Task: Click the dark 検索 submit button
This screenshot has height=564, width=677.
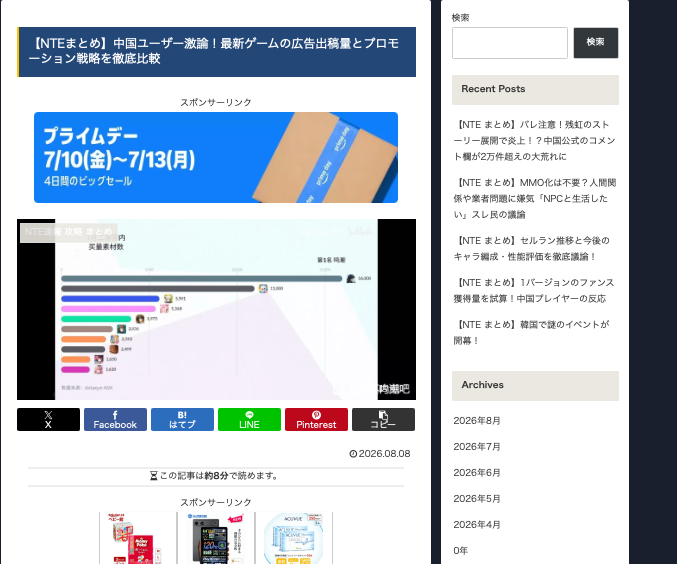Action: (x=595, y=43)
